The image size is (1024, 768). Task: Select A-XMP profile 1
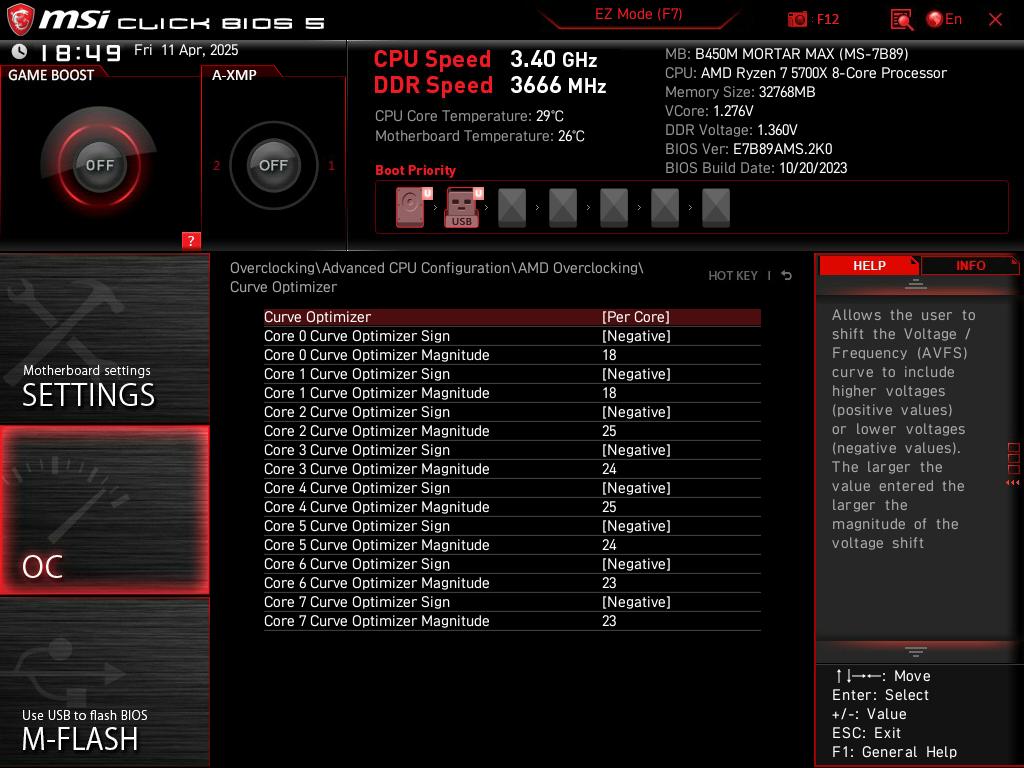pyautogui.click(x=331, y=165)
